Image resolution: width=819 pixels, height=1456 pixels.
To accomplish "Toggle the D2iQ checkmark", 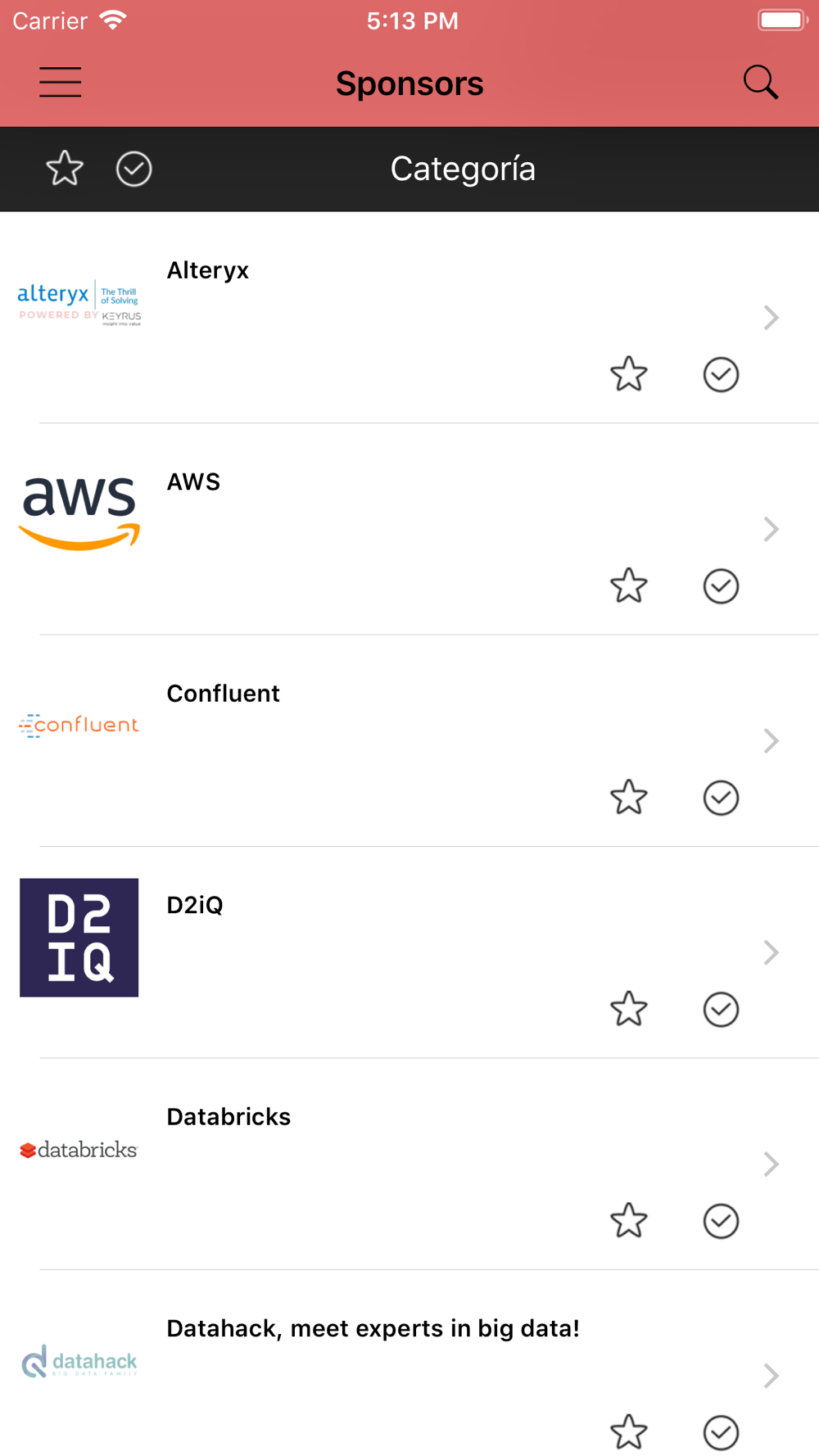I will pyautogui.click(x=721, y=1010).
